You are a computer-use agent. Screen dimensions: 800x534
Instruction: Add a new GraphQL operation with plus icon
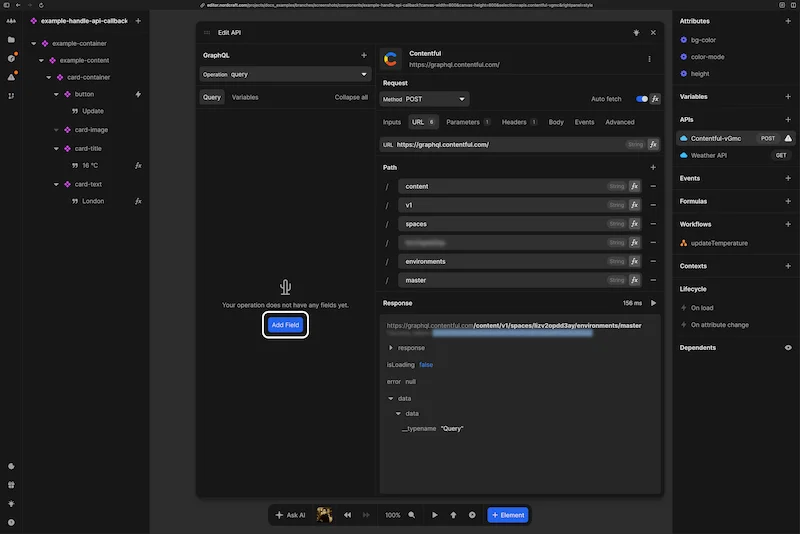364,55
